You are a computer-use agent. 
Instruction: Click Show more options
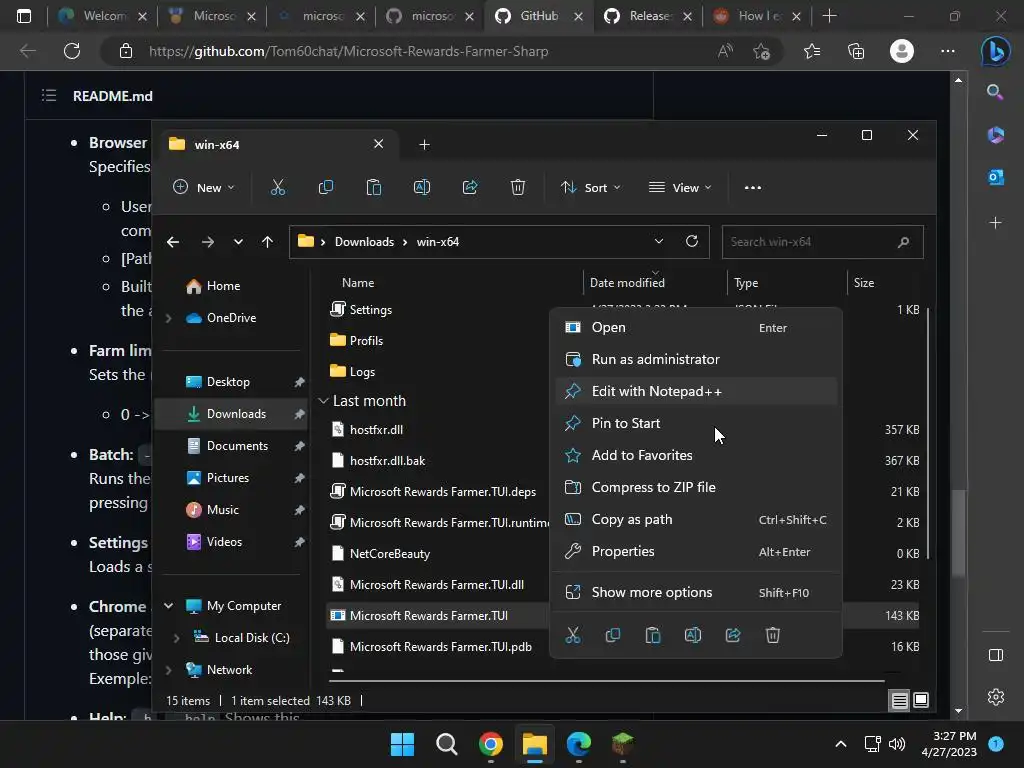point(696,592)
